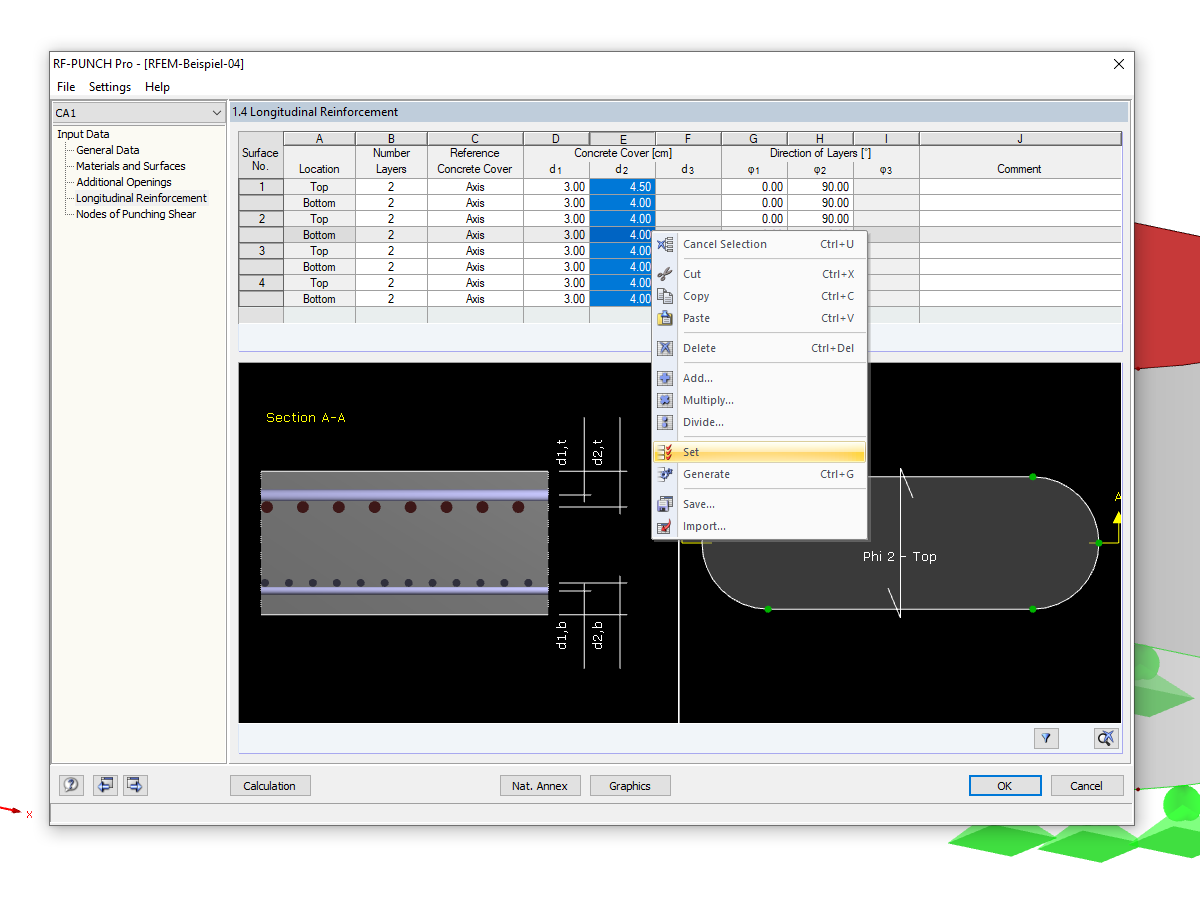The width and height of the screenshot is (1200, 900).
Task: Click column J header
Action: click(1020, 139)
